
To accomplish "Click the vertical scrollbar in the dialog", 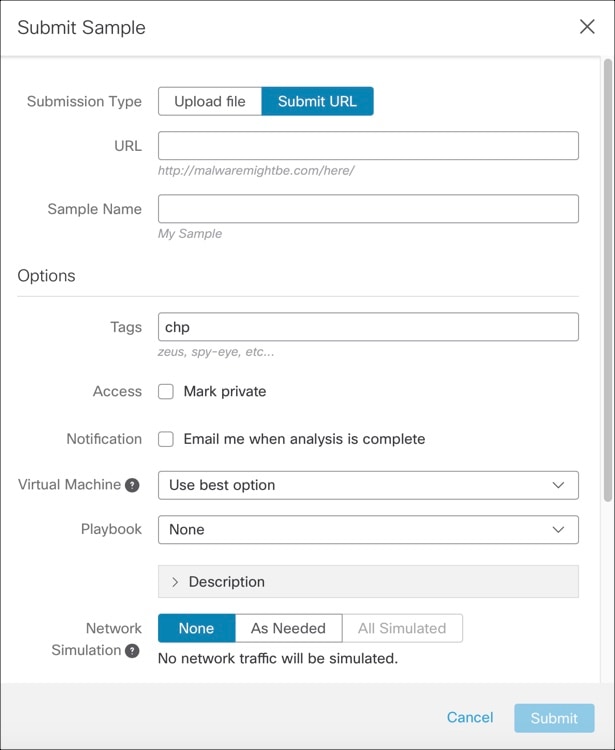I will click(607, 280).
